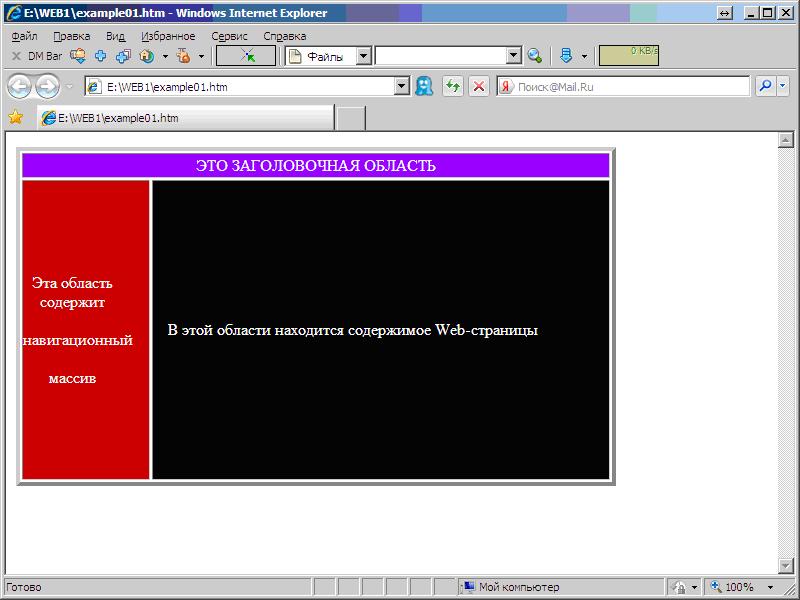Image resolution: width=800 pixels, height=600 pixels.
Task: Click the 'навигационный' text in red panel
Action: [x=78, y=340]
